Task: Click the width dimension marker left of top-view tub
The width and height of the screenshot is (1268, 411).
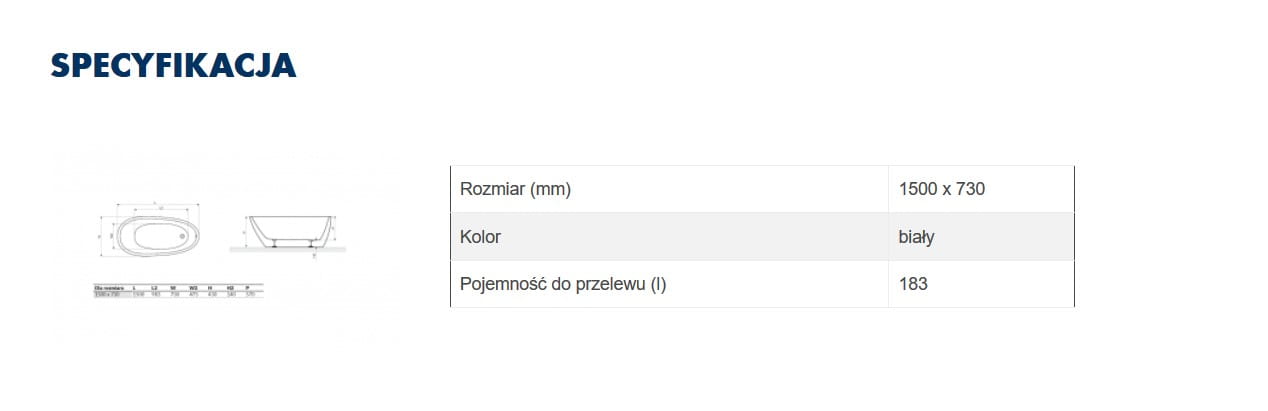Action: 101,237
